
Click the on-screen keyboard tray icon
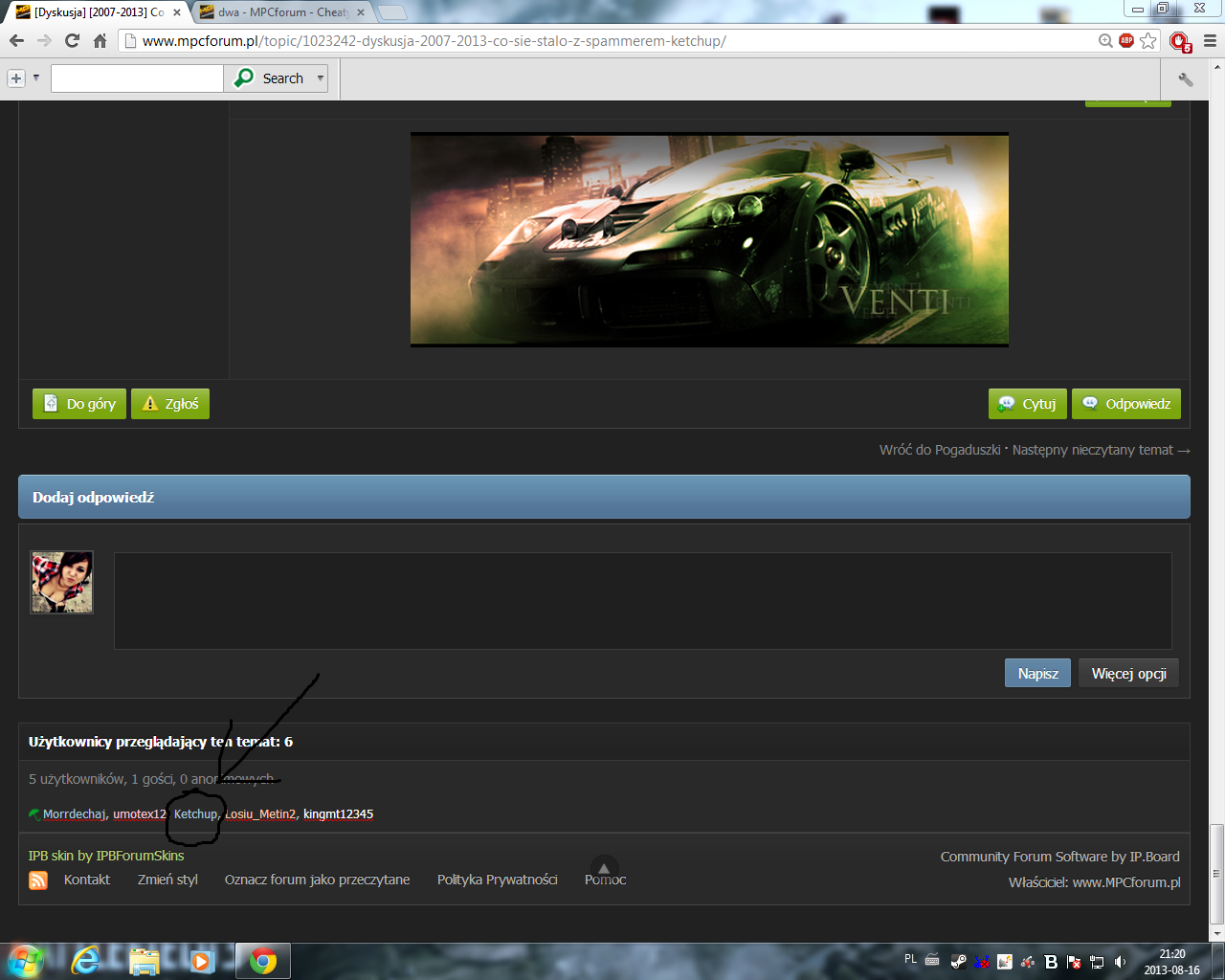[932, 960]
